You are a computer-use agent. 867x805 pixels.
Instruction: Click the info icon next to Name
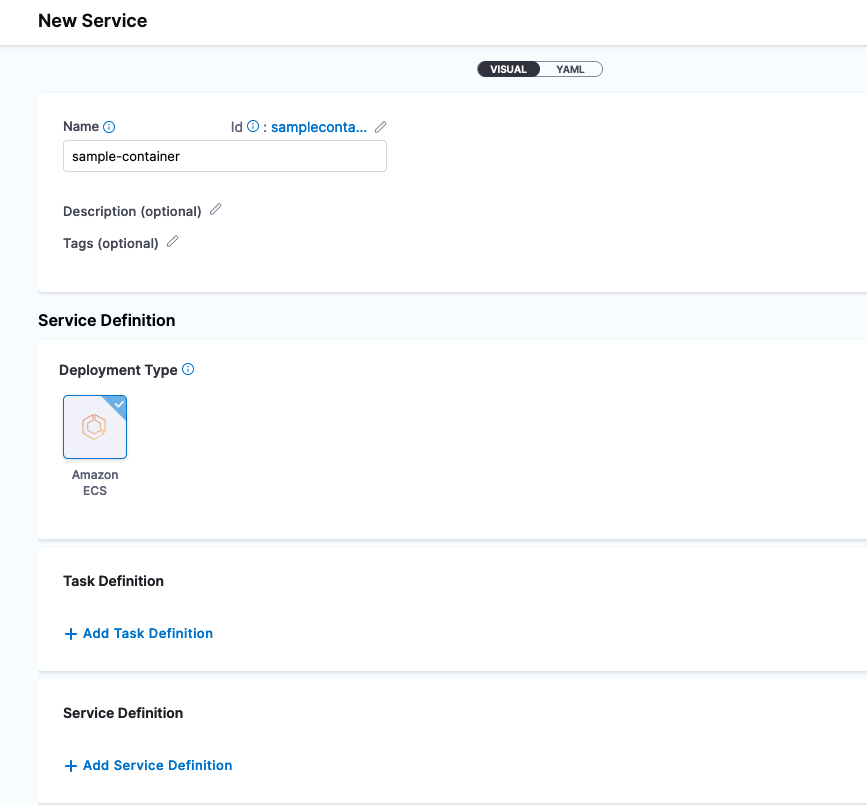110,127
